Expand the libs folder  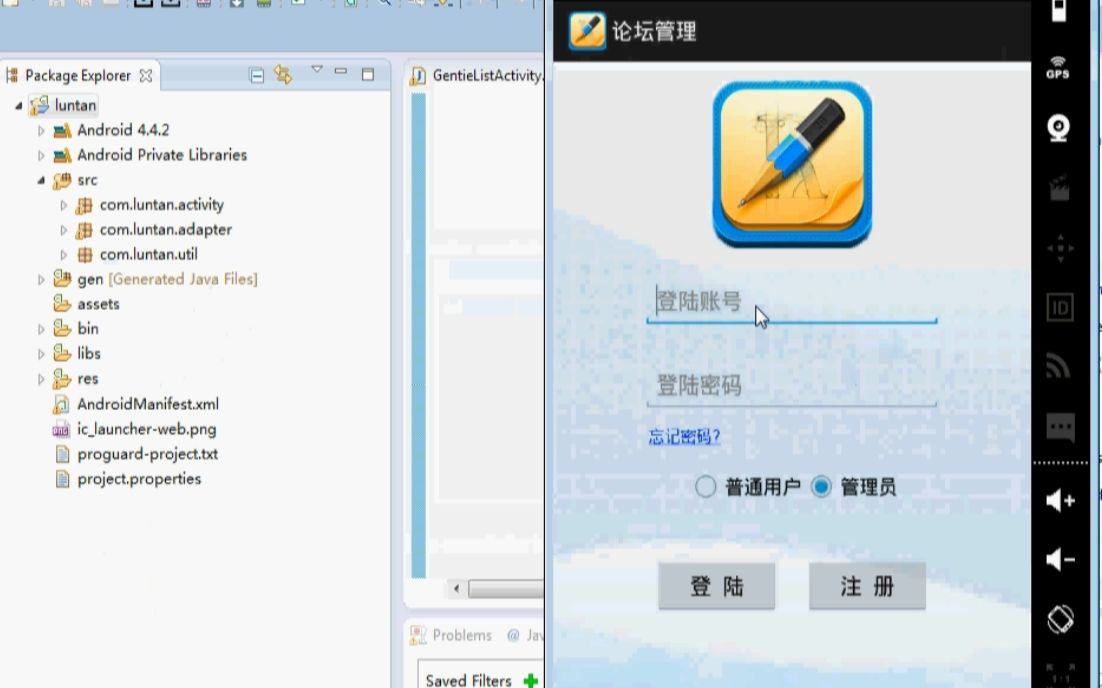click(41, 353)
